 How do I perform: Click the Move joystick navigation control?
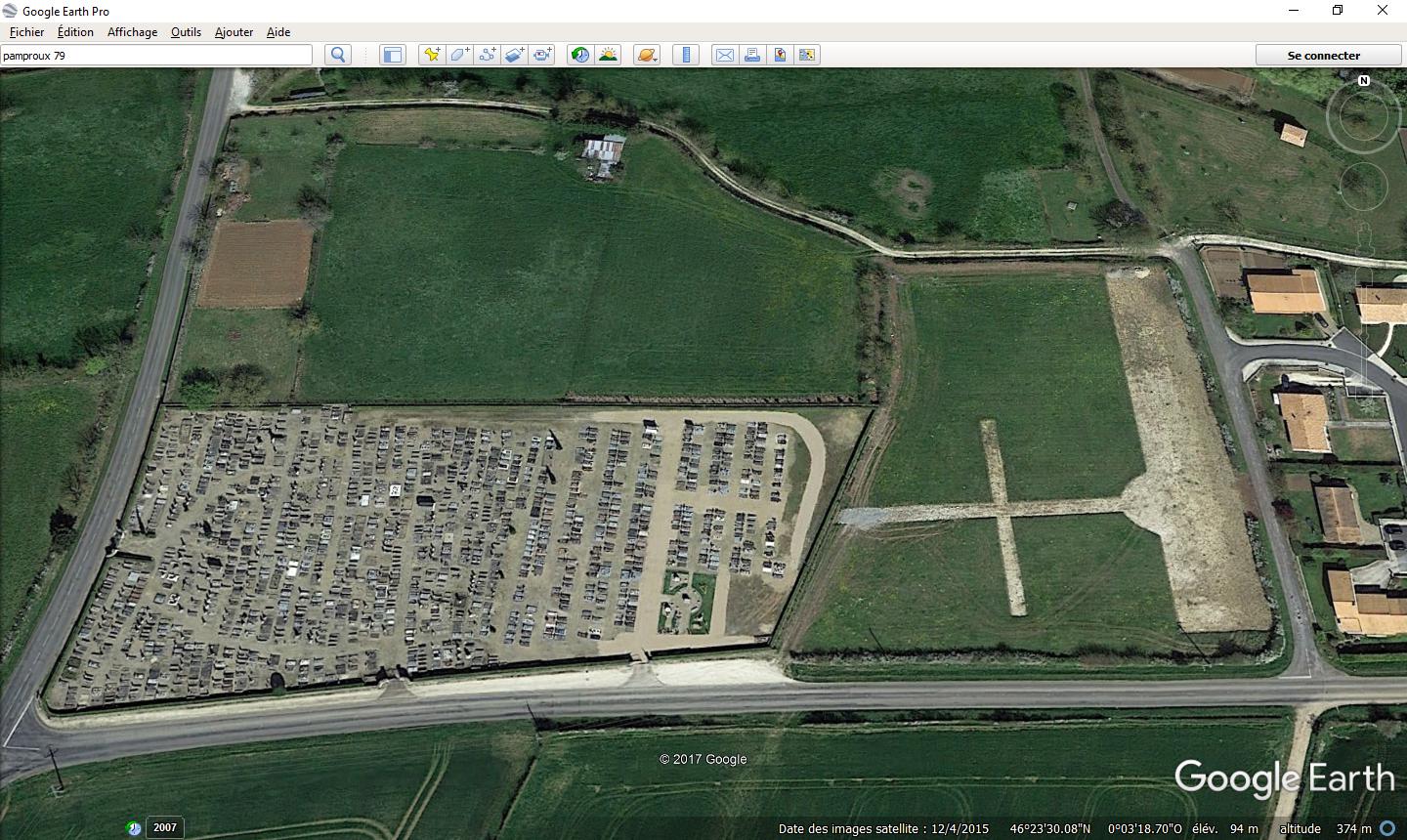coord(1363,186)
